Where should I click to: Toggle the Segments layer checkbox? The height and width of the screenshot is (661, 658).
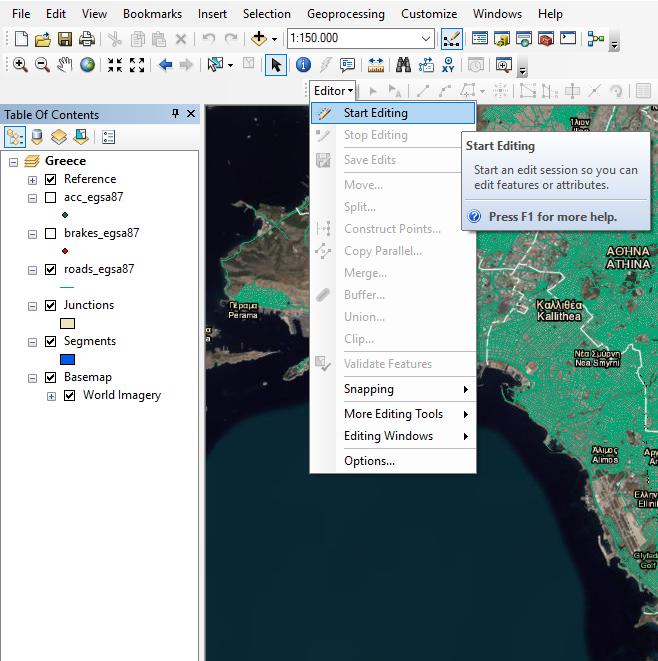(51, 341)
